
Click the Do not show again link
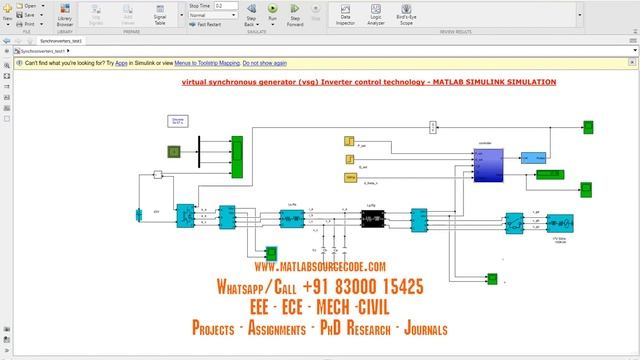(264, 63)
